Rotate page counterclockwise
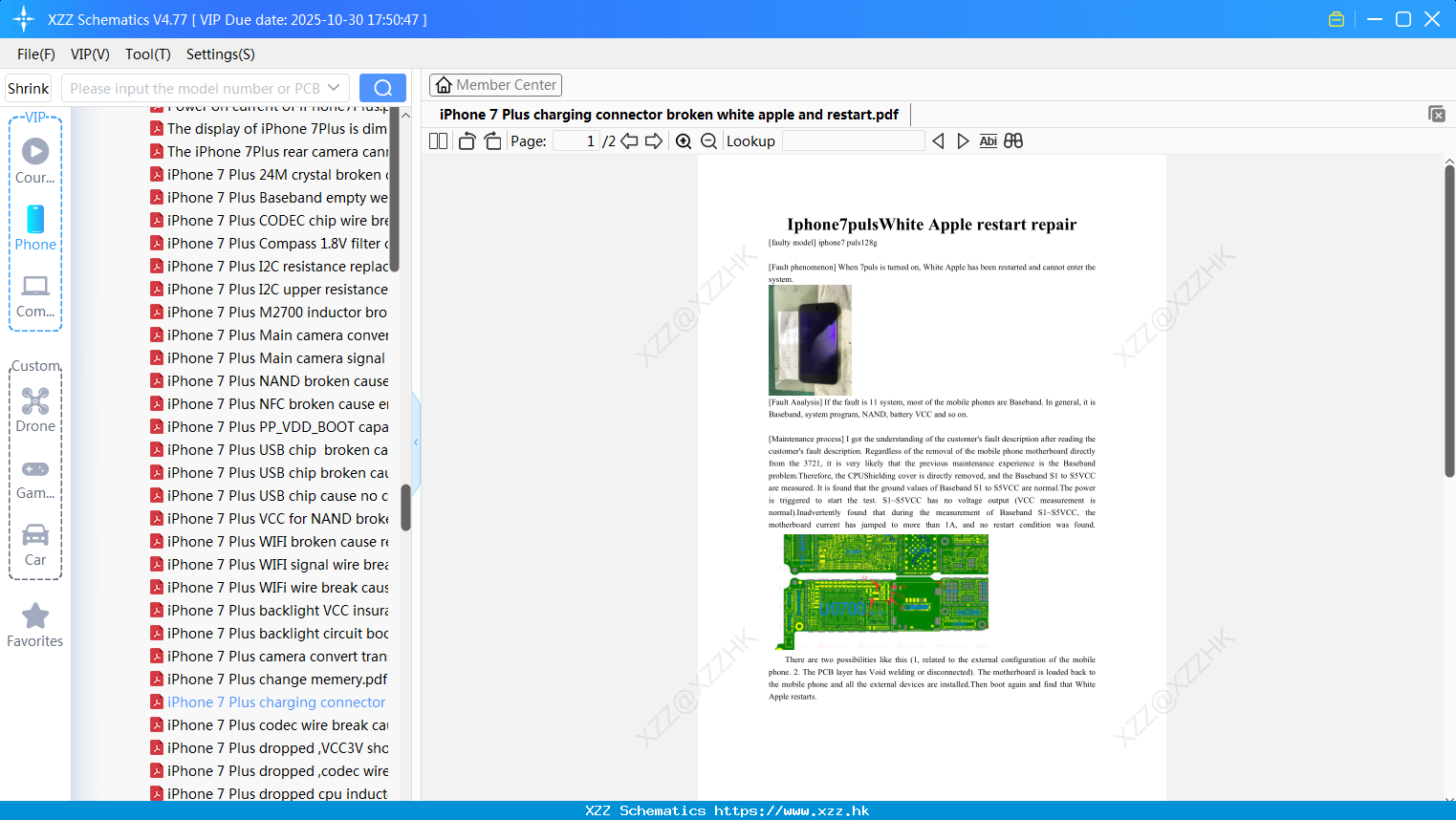This screenshot has width=1456, height=820. click(467, 141)
